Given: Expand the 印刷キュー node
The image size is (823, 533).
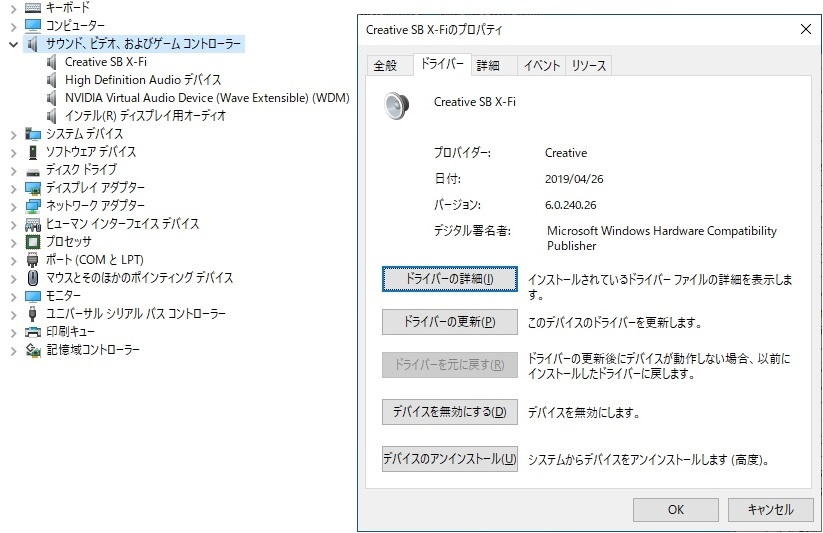Looking at the screenshot, I should coord(13,332).
